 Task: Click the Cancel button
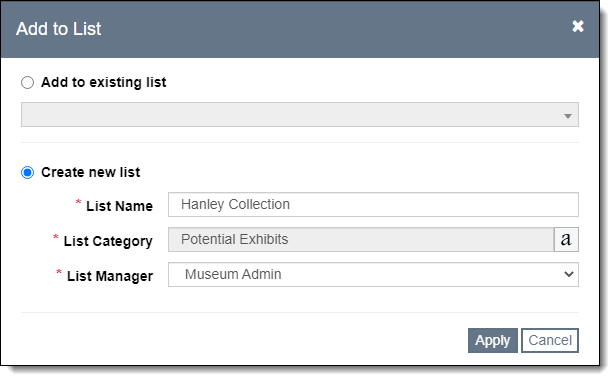550,340
